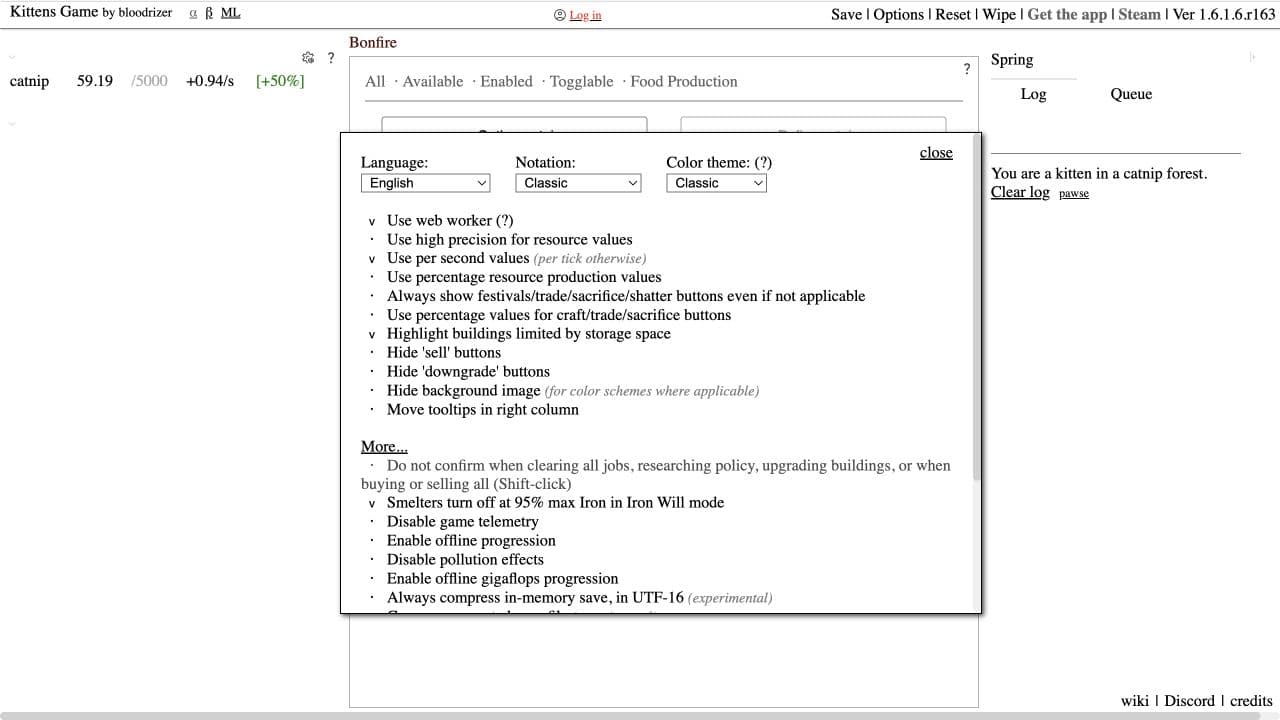Toggle Use web worker option
1280x720 pixels.
pos(441,220)
